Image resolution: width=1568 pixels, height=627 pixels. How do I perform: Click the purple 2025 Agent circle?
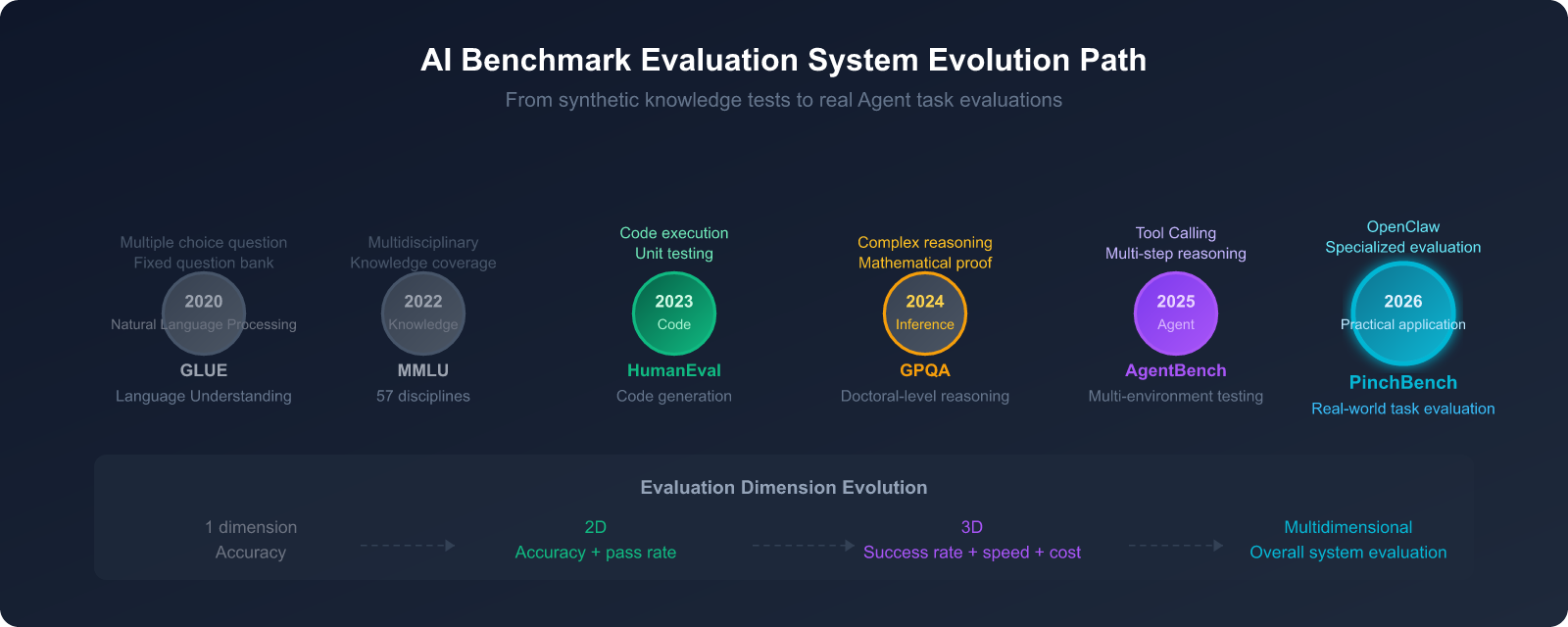coord(1176,313)
